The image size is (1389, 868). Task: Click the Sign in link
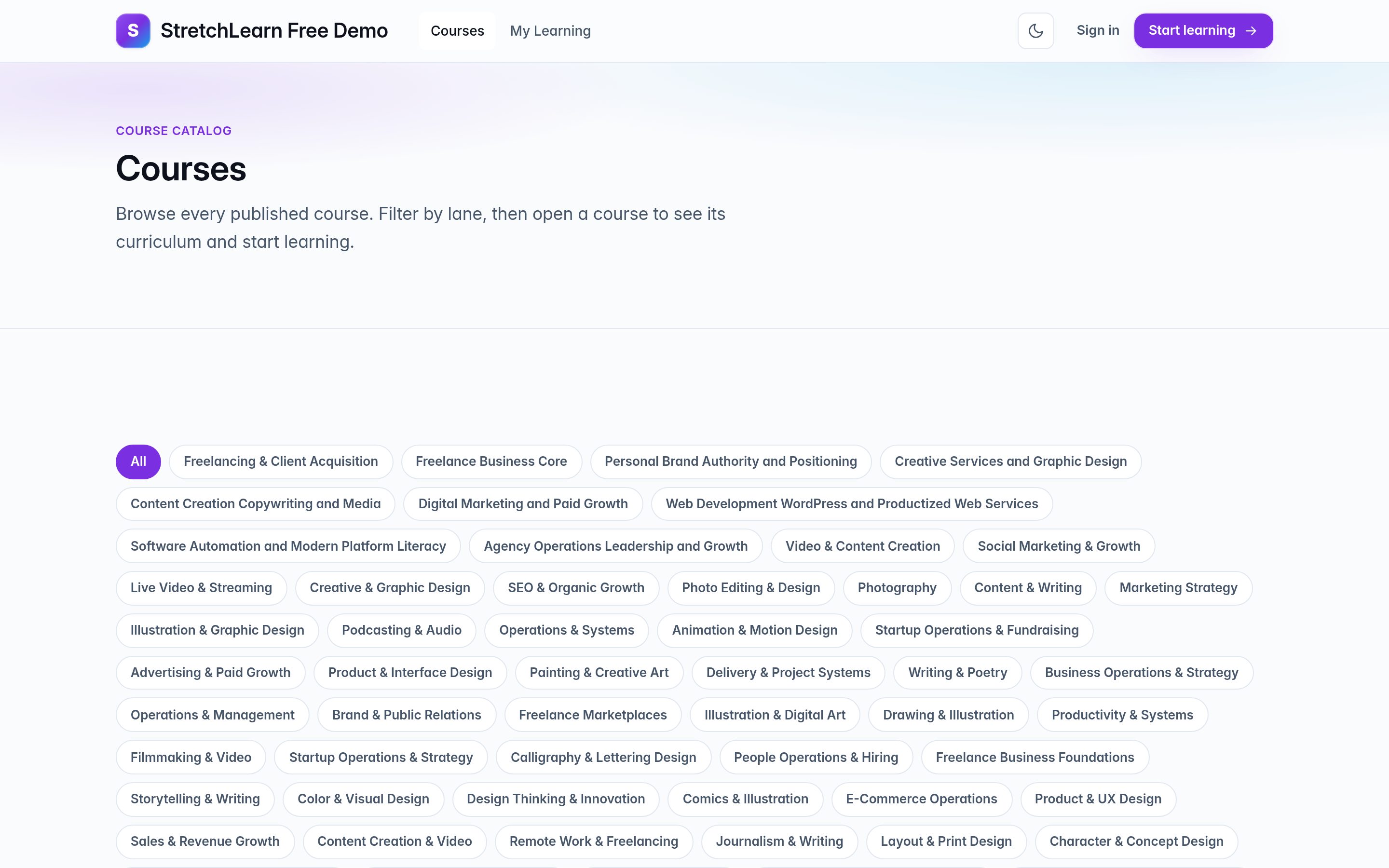1097,30
